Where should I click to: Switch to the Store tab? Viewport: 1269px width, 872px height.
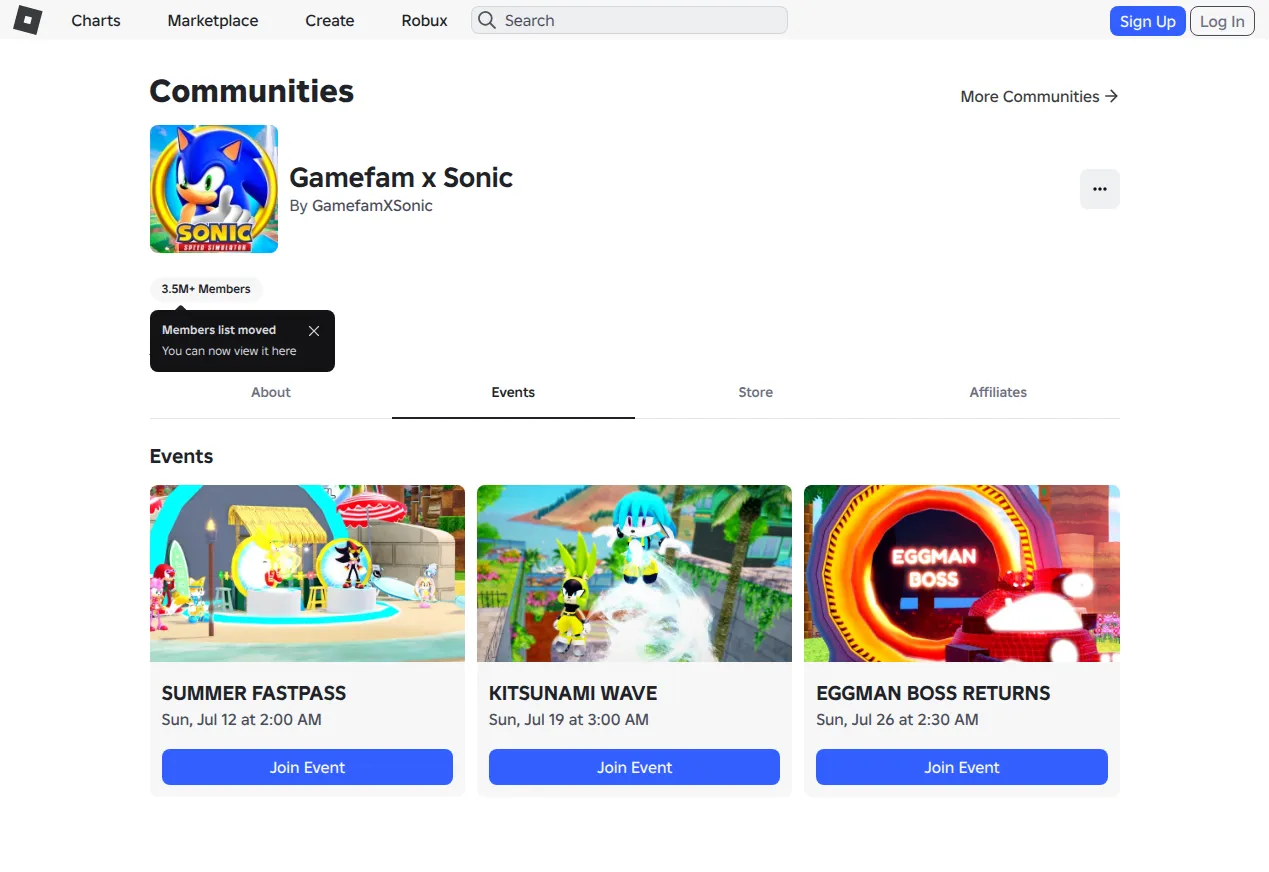(756, 392)
